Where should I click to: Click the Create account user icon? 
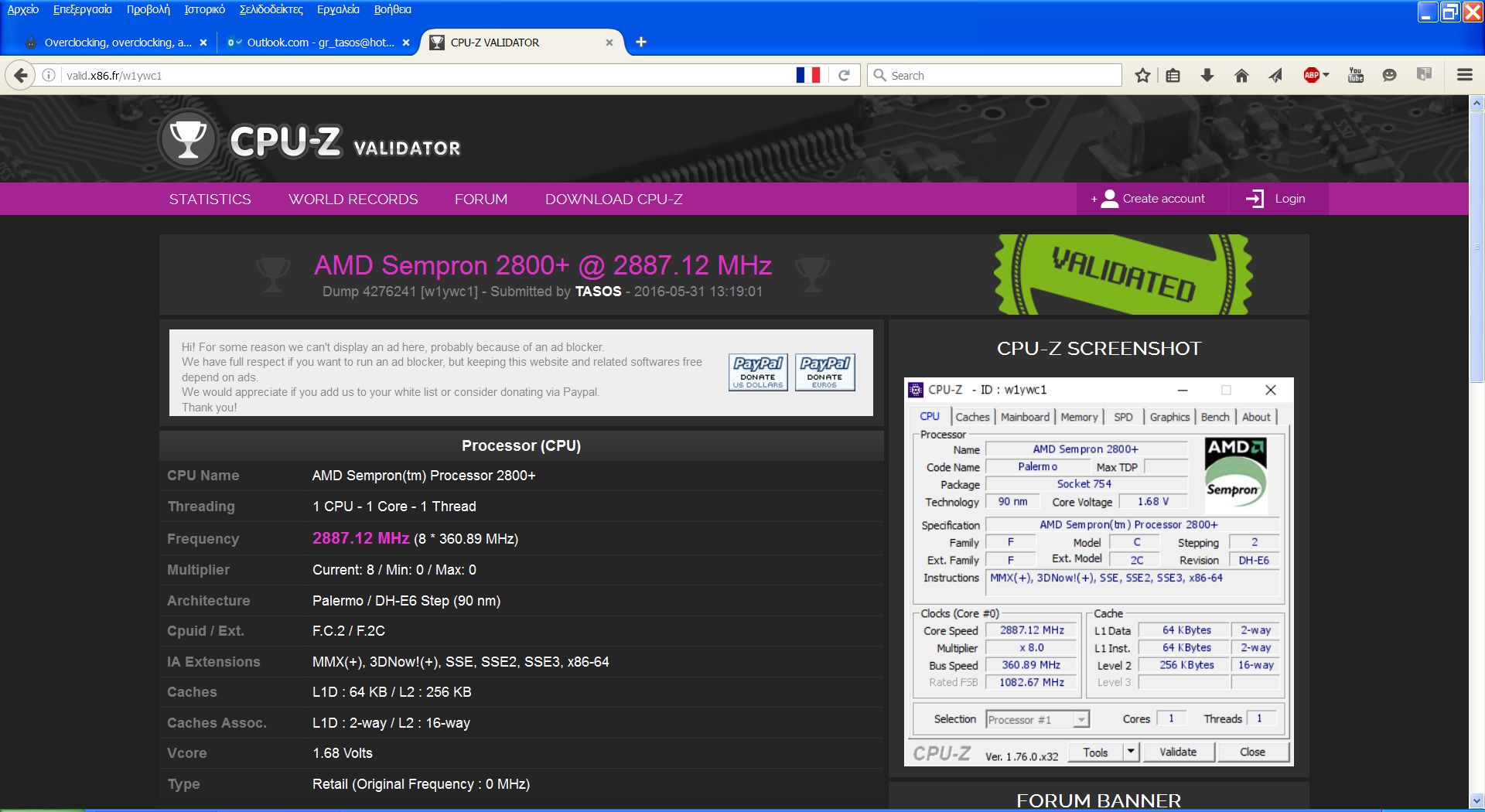point(1109,199)
